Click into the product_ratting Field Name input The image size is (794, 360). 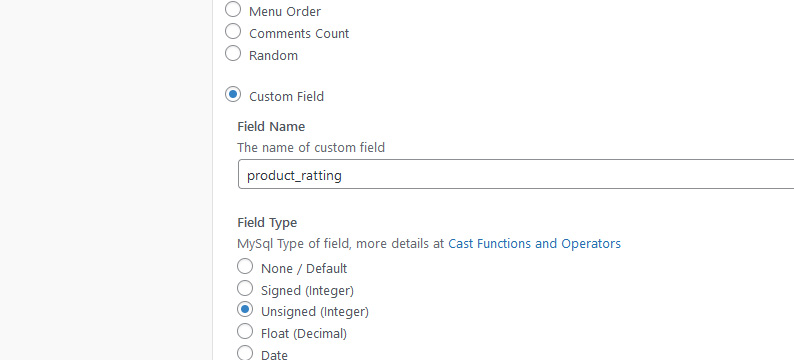pos(516,175)
